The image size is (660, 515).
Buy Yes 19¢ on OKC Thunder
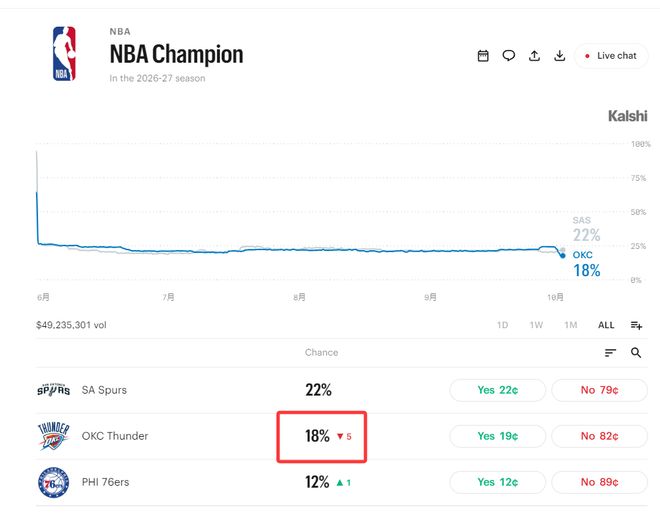tap(498, 436)
